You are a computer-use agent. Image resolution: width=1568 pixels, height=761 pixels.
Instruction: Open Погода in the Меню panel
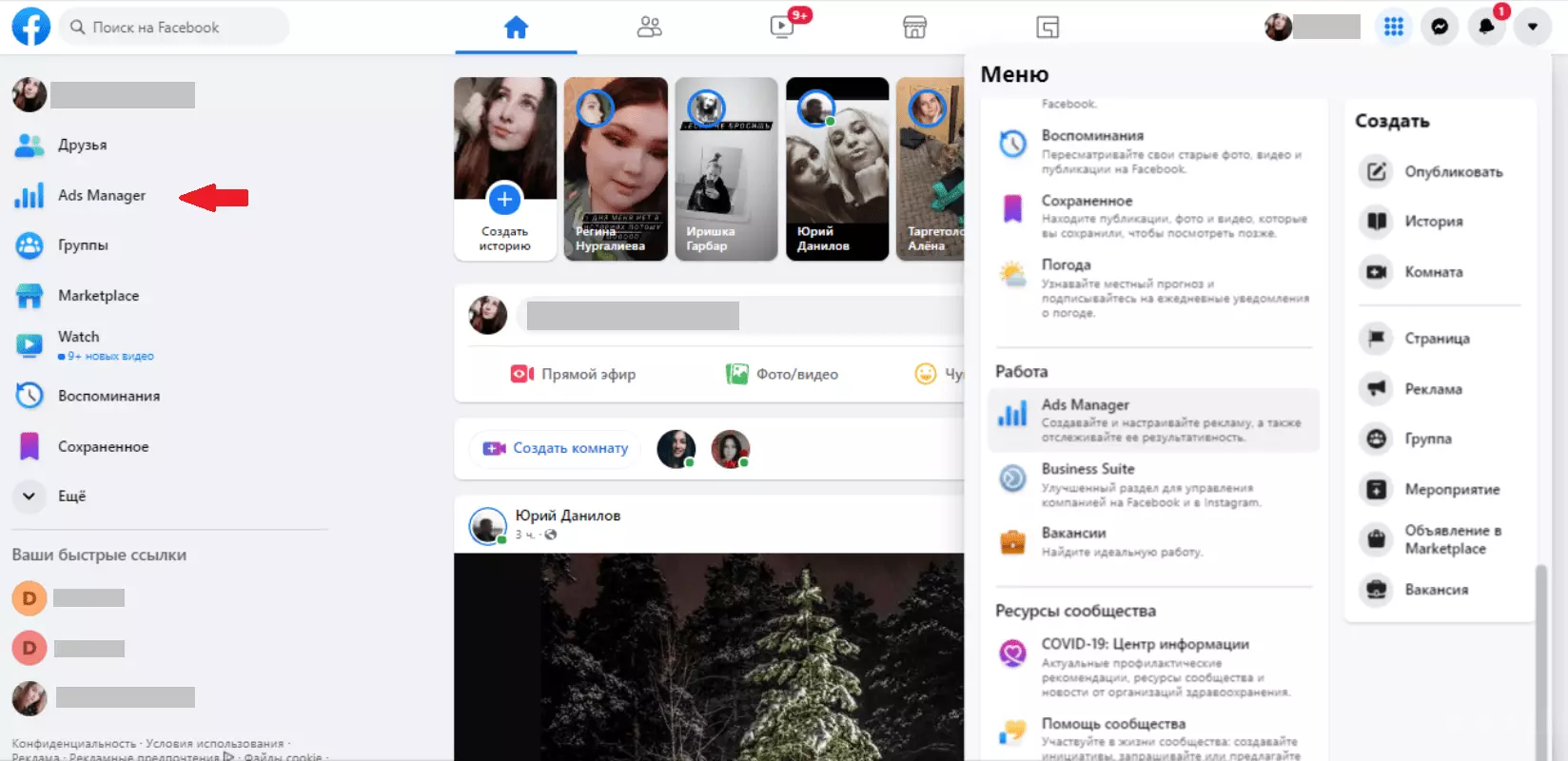[1153, 287]
